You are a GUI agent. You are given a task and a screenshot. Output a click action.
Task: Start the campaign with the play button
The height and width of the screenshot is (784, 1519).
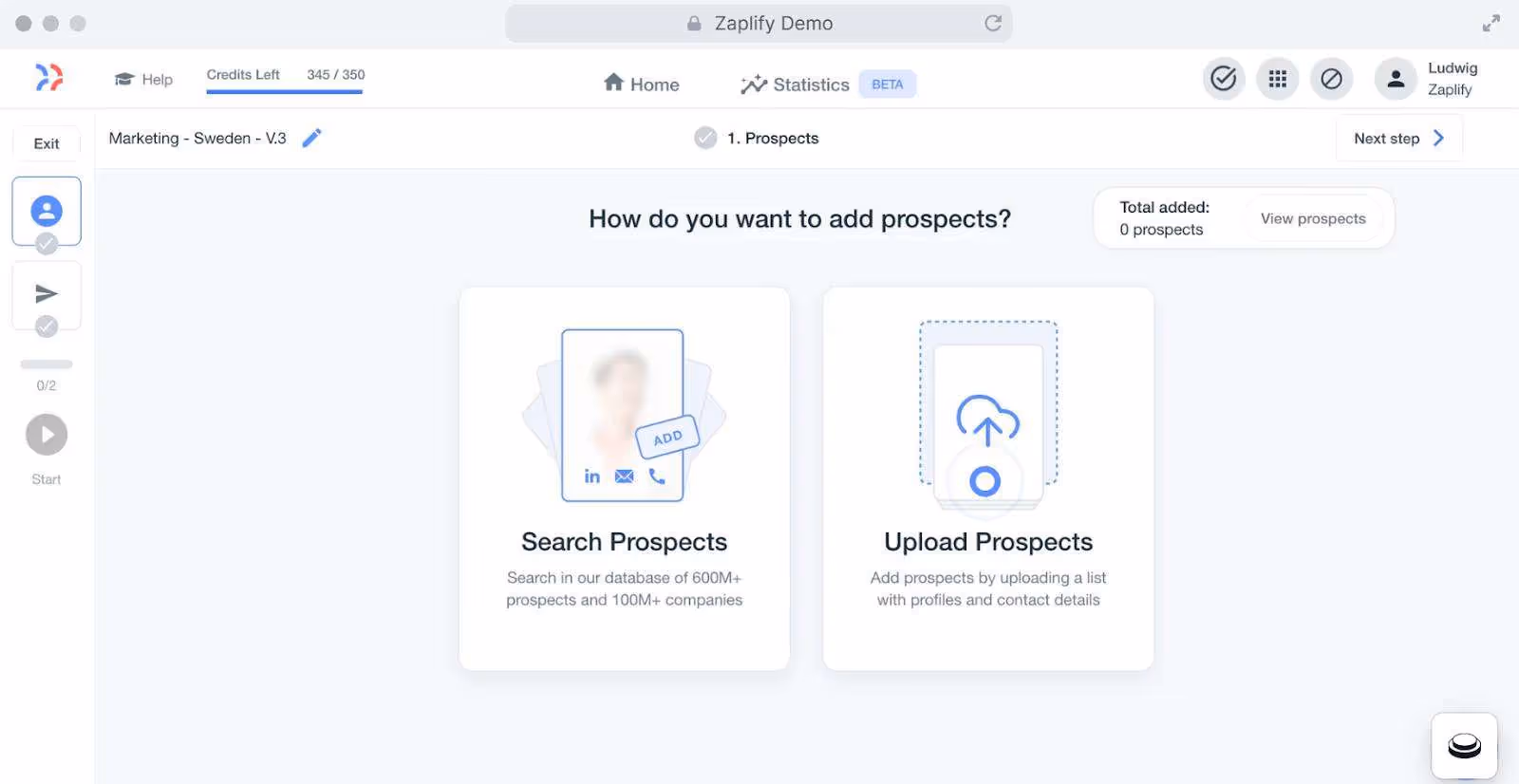(x=47, y=435)
